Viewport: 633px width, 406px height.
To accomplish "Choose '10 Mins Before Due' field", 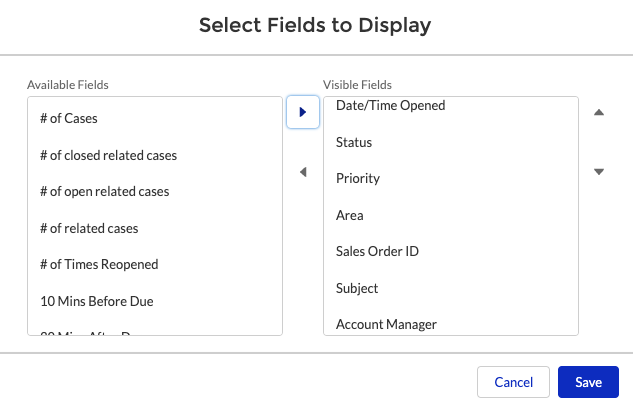I will click(x=155, y=301).
